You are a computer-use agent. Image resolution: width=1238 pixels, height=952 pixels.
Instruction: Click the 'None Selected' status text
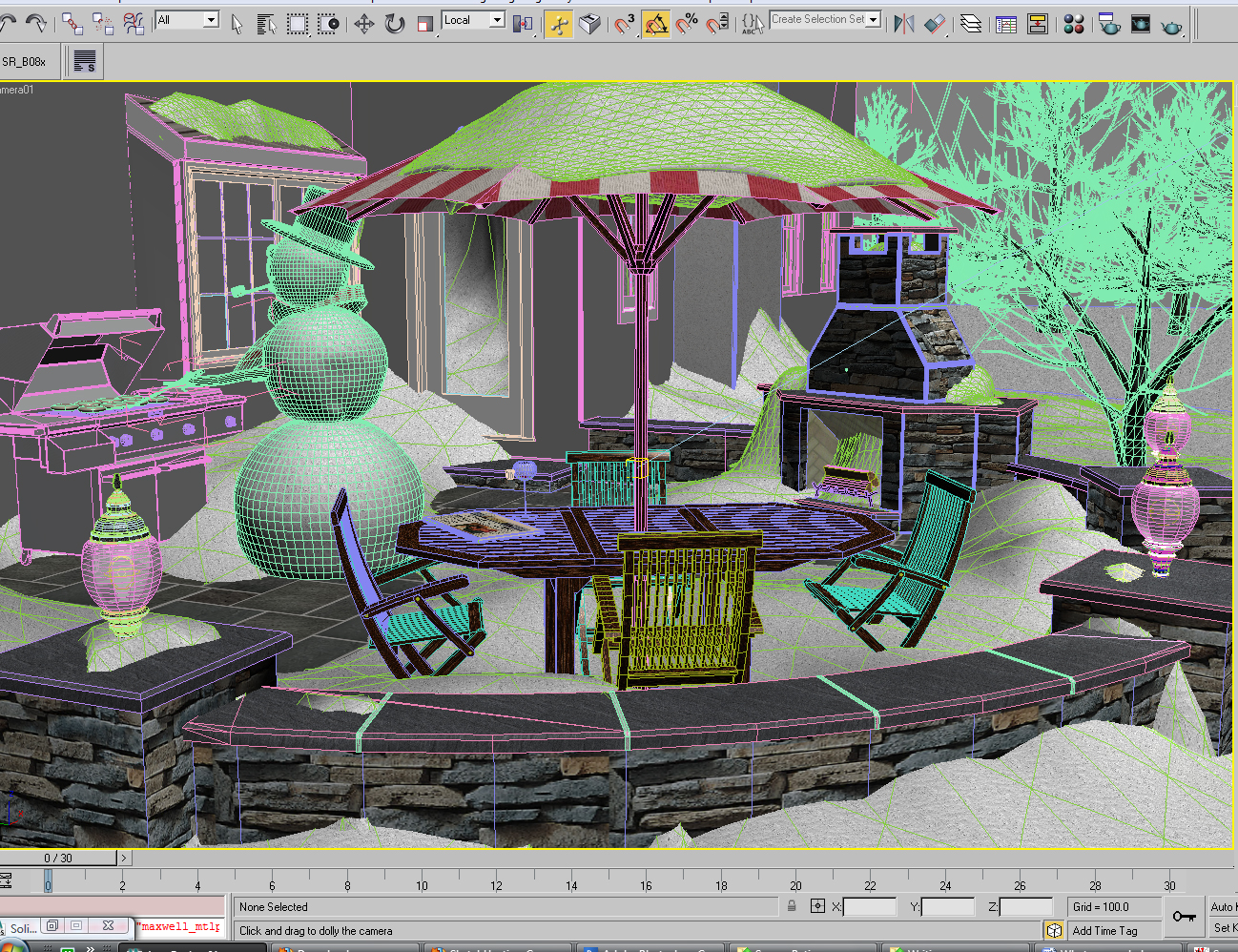click(274, 907)
